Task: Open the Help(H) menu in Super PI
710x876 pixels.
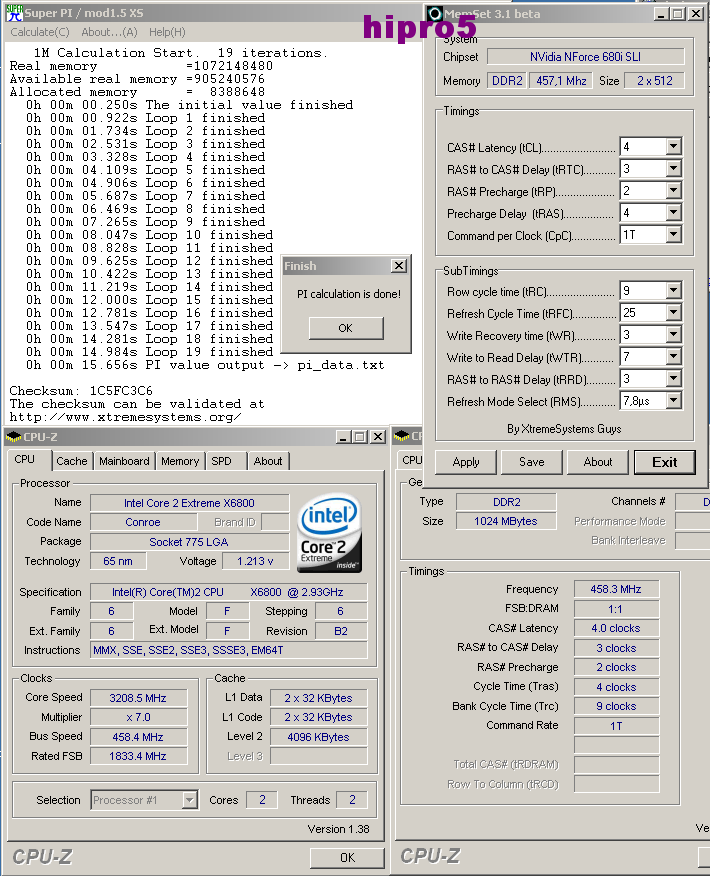Action: tap(167, 32)
